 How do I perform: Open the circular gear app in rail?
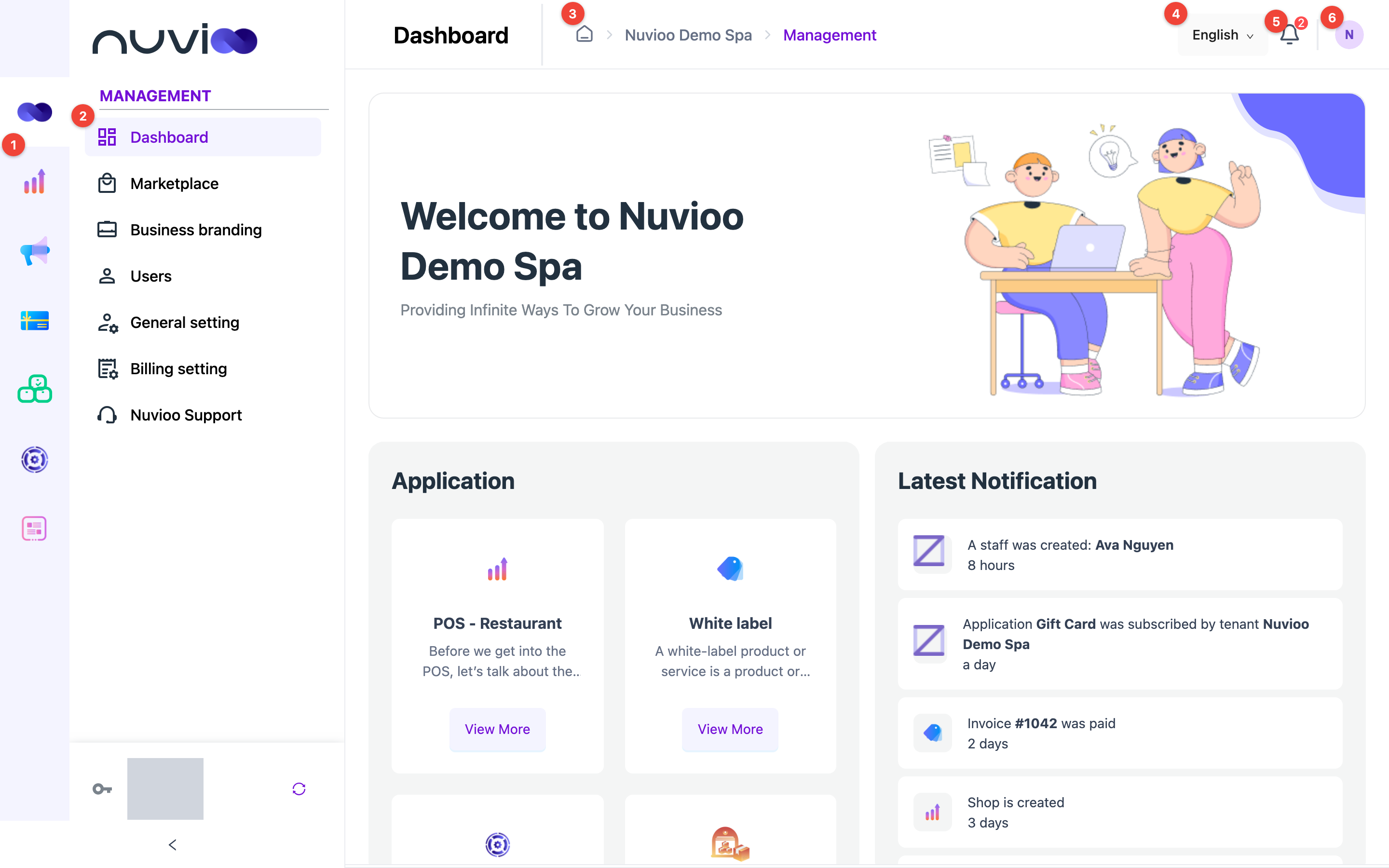(x=34, y=459)
